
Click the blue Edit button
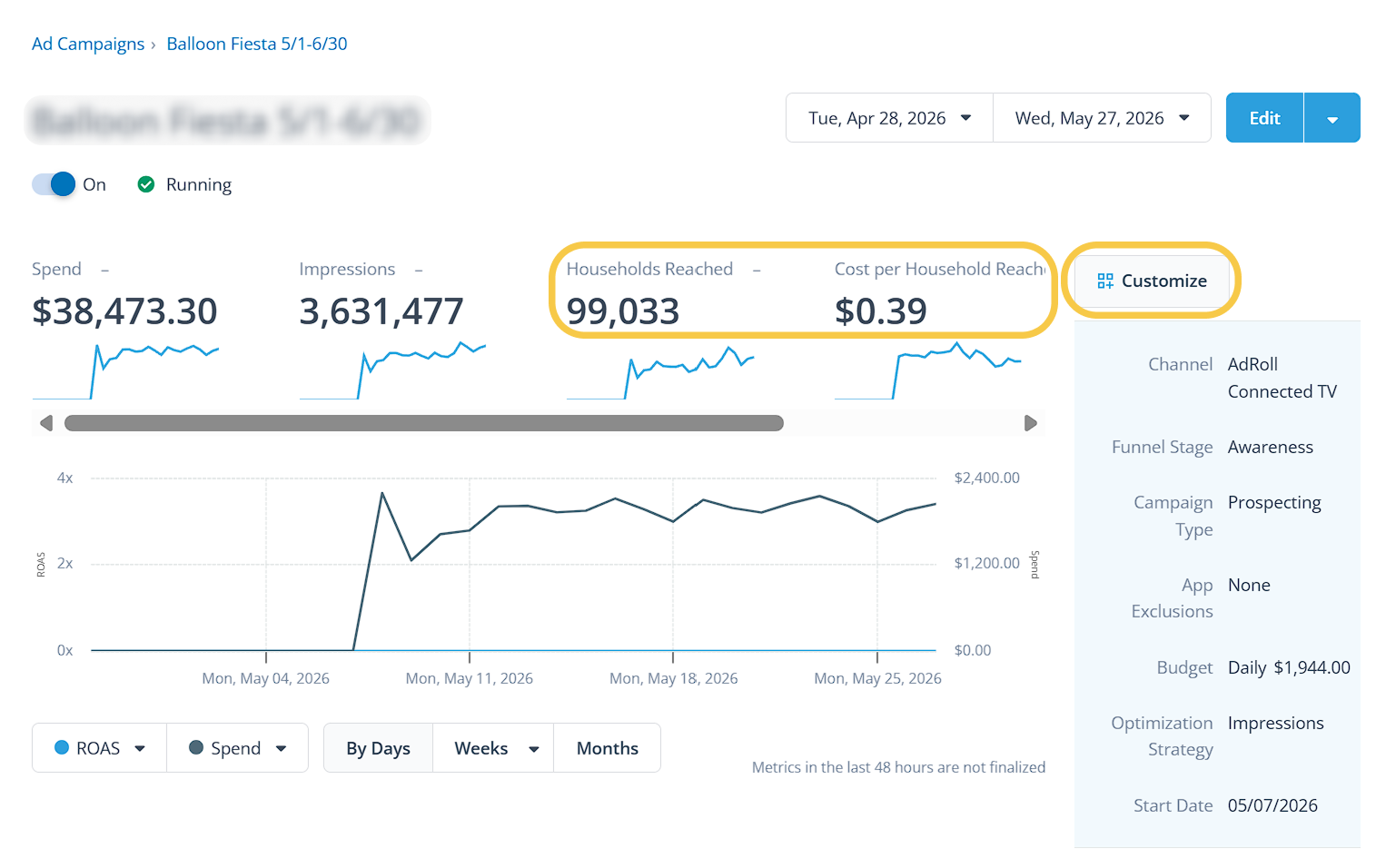tap(1265, 118)
